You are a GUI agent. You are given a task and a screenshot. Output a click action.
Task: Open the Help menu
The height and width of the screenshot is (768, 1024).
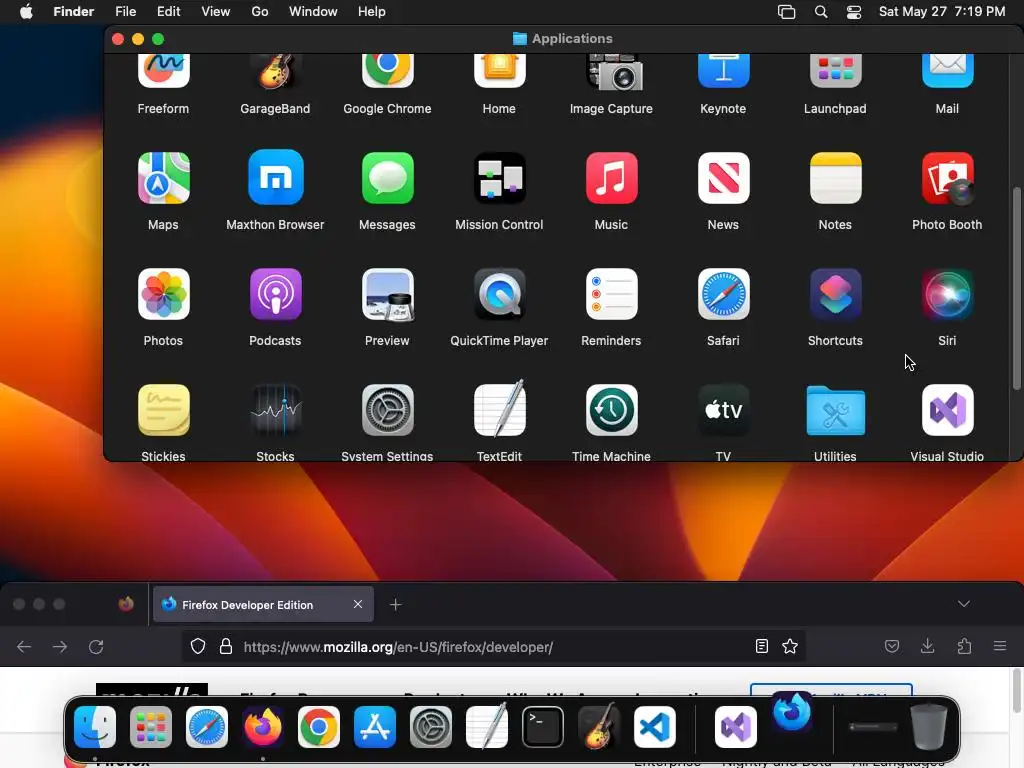click(x=372, y=12)
